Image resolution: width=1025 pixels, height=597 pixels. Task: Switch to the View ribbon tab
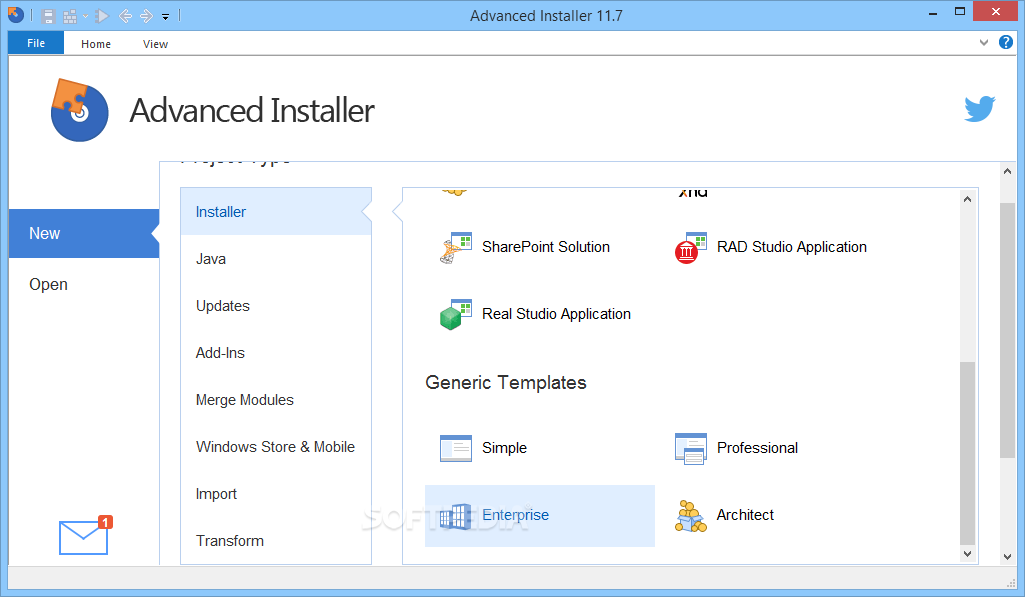[155, 44]
